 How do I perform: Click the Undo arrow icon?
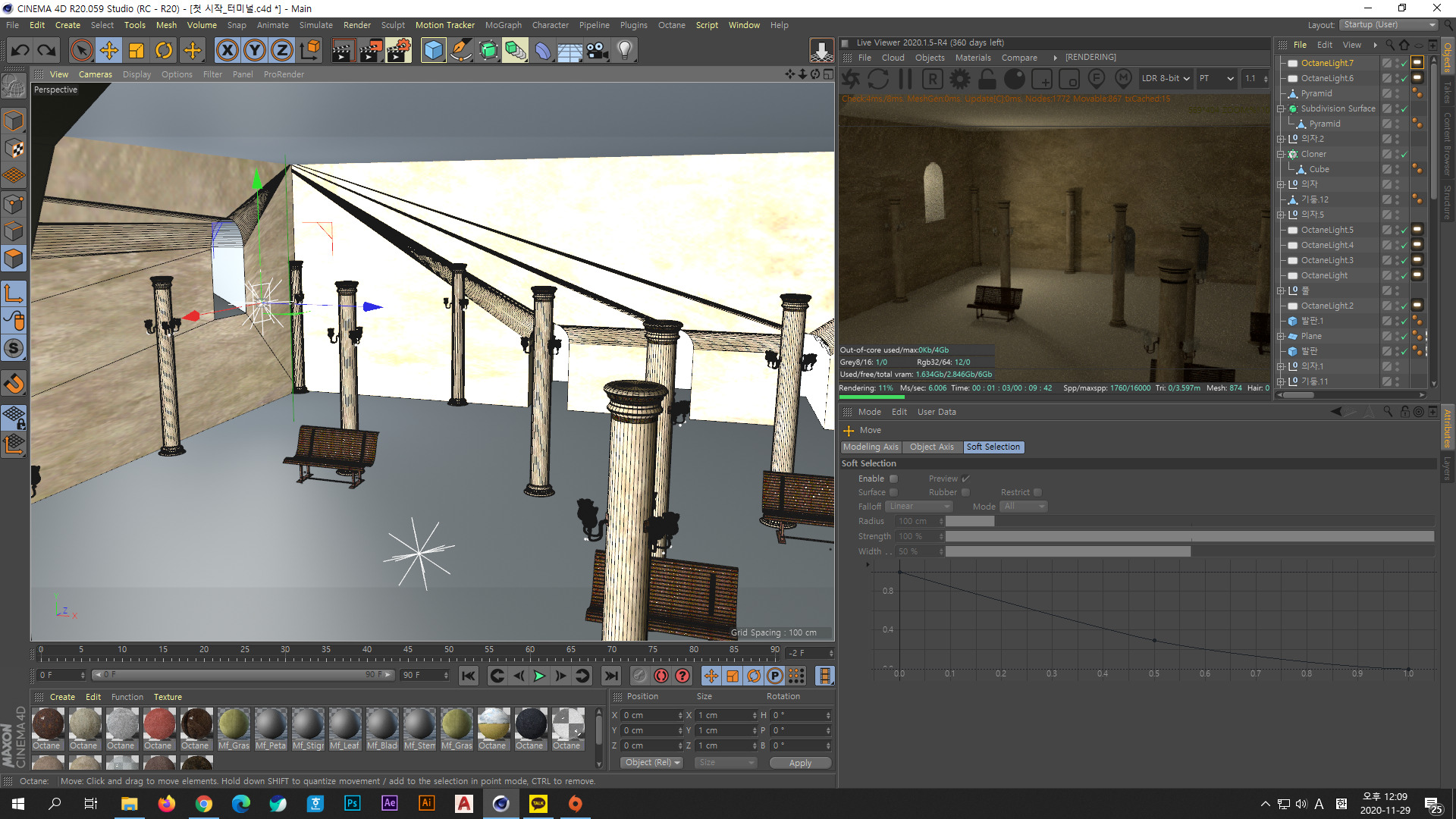point(20,51)
